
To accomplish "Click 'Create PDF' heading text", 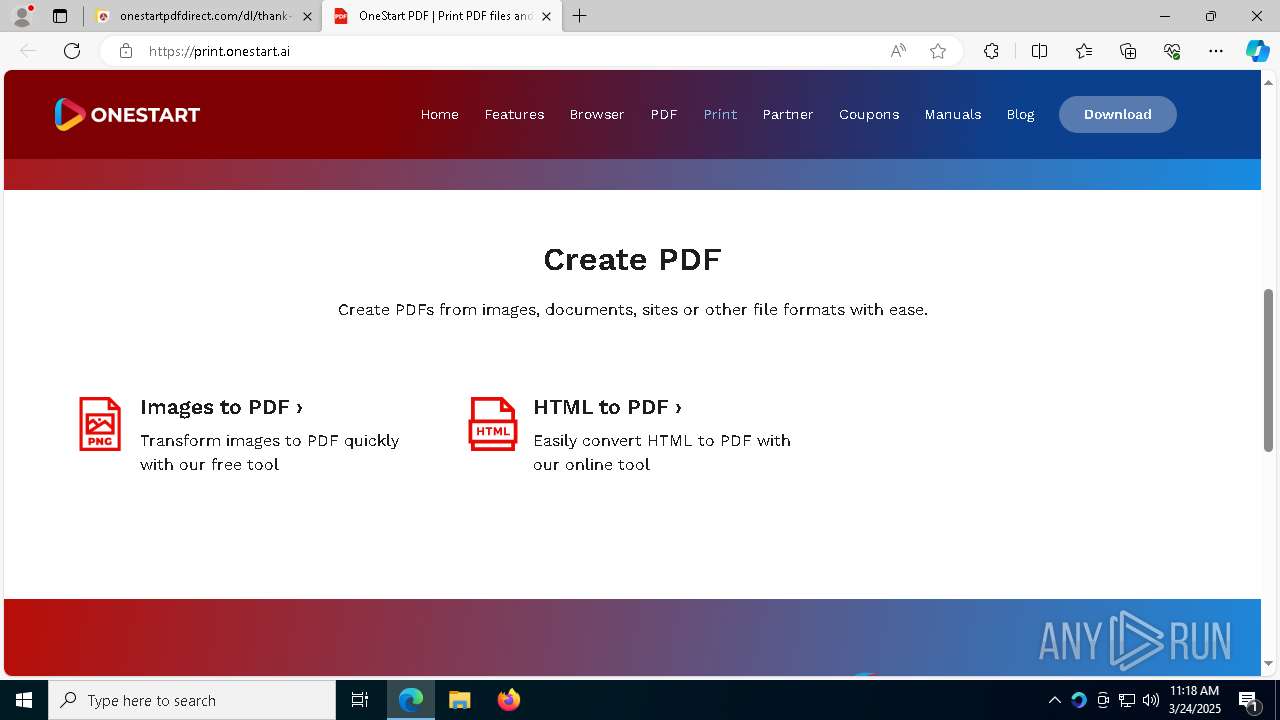I will coord(632,260).
